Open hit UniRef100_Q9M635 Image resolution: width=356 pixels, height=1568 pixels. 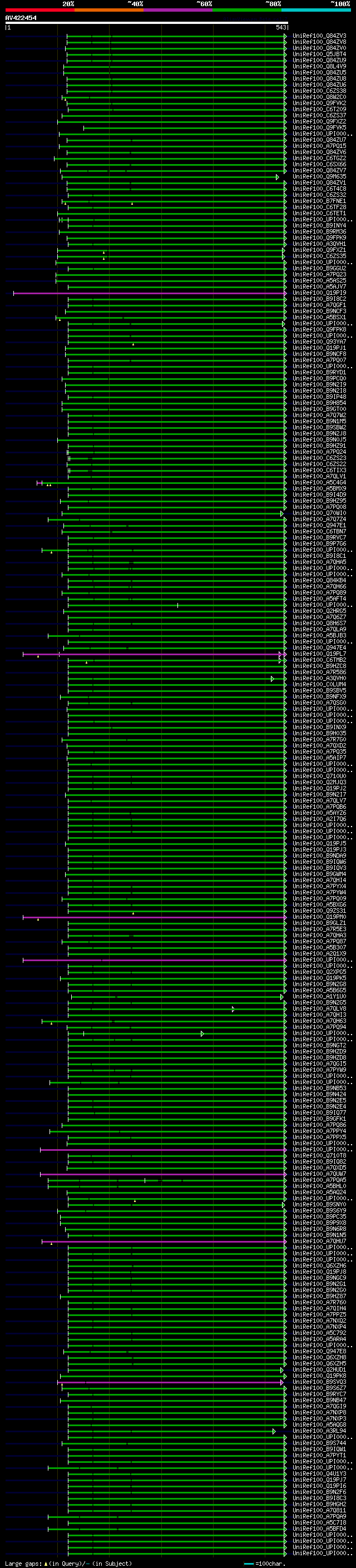click(319, 176)
